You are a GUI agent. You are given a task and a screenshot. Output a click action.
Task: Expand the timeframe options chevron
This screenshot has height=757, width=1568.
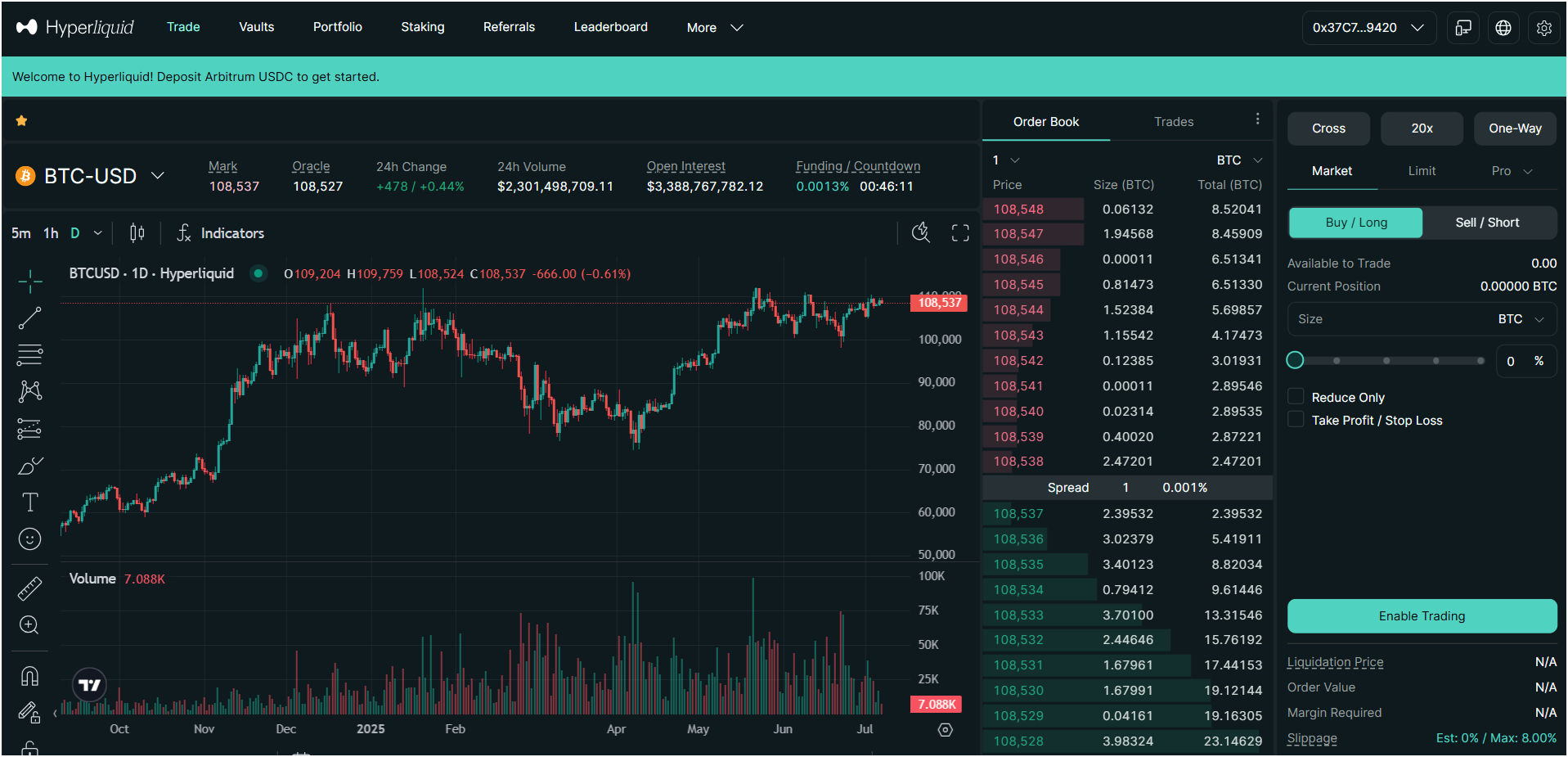pos(98,233)
